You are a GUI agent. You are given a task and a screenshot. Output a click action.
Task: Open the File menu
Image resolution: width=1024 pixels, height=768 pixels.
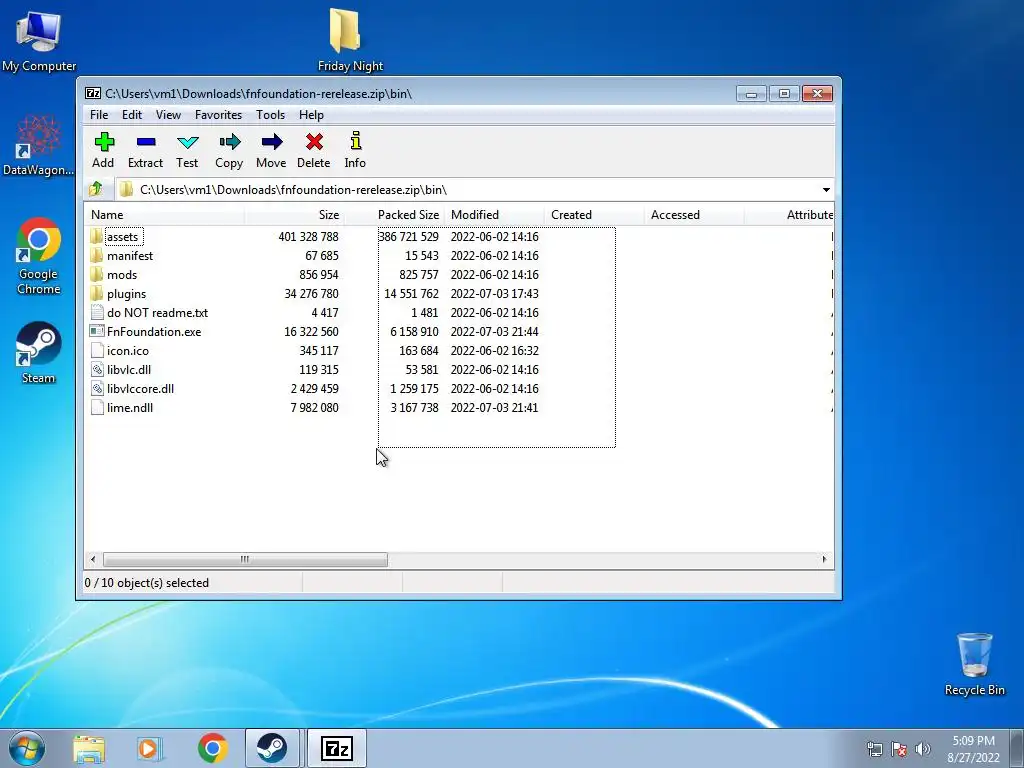coord(99,115)
